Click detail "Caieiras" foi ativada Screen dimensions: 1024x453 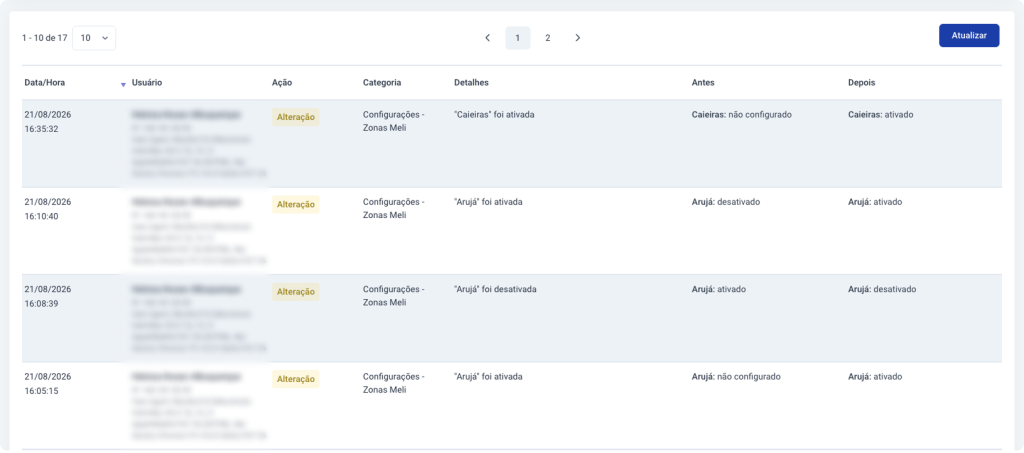(x=494, y=114)
